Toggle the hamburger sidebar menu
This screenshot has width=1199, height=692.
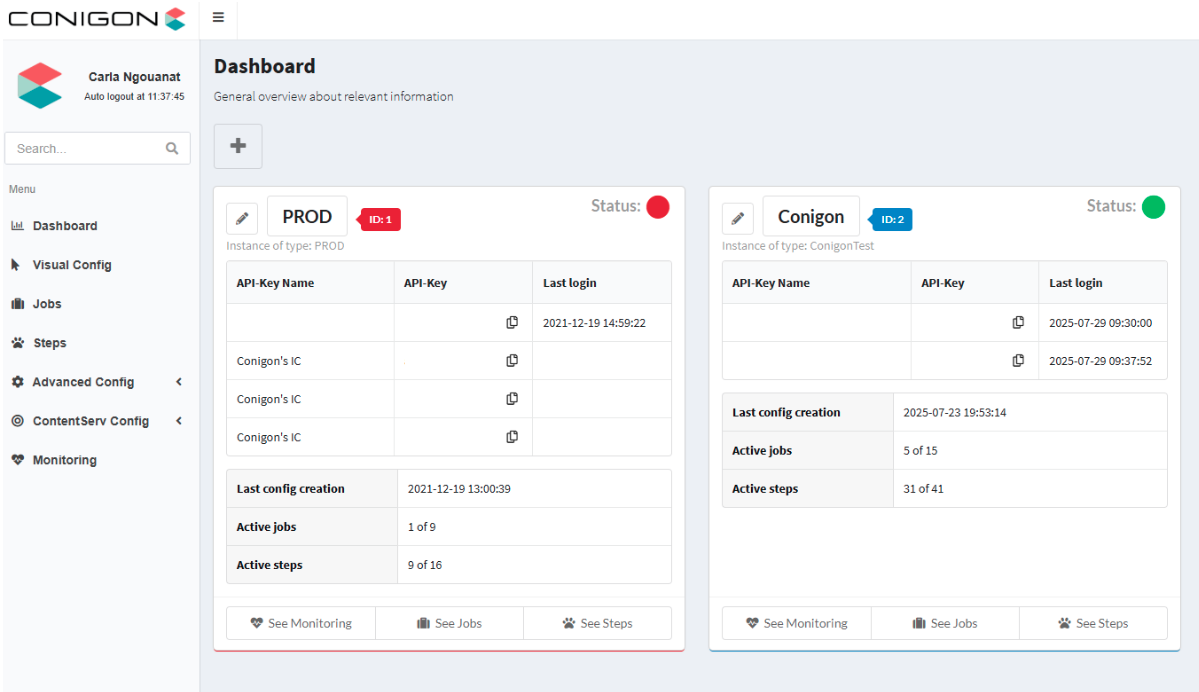(x=218, y=18)
